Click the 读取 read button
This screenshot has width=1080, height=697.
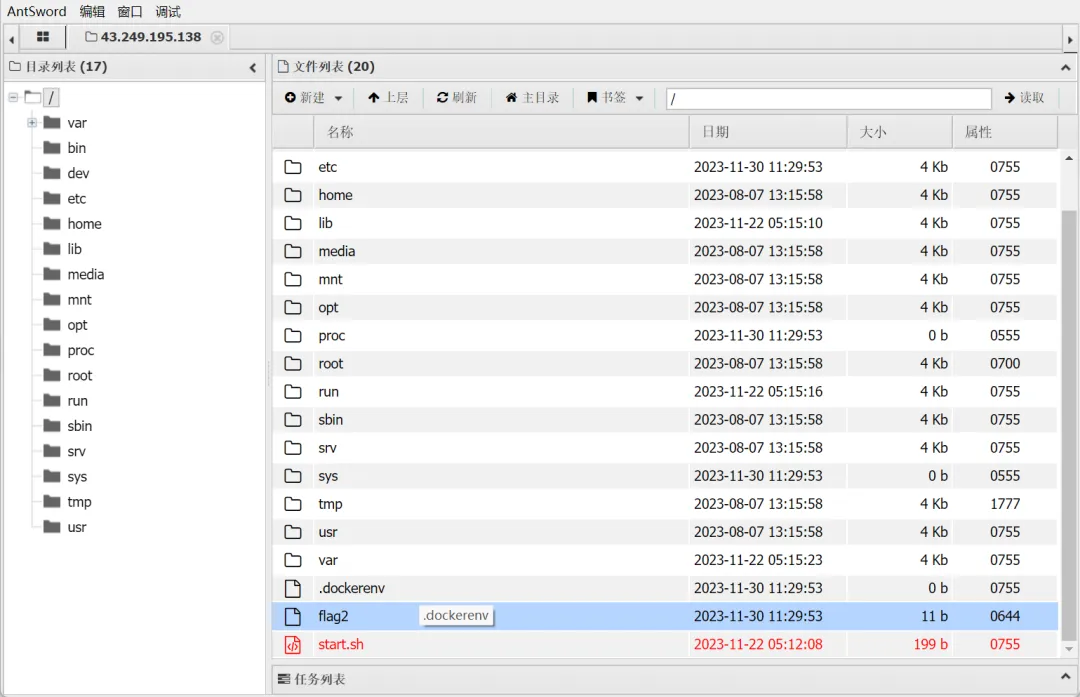[x=1024, y=98]
